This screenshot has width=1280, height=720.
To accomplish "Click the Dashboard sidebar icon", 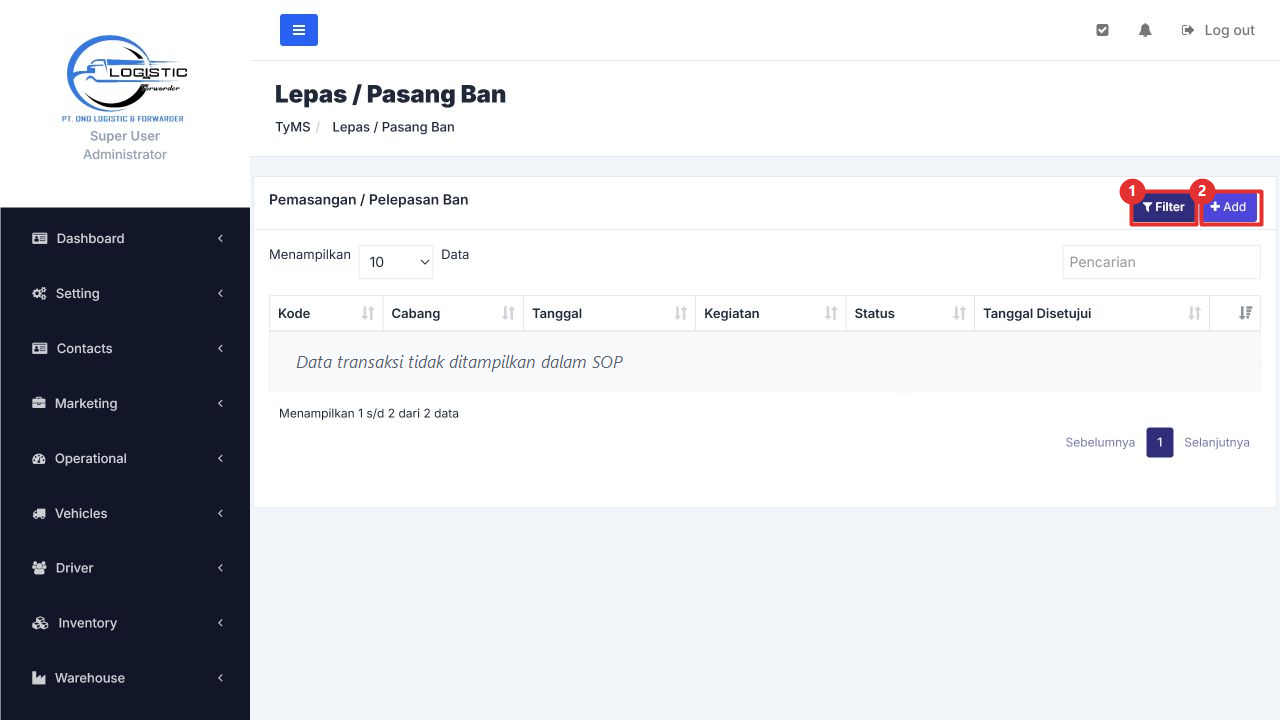I will pos(40,238).
